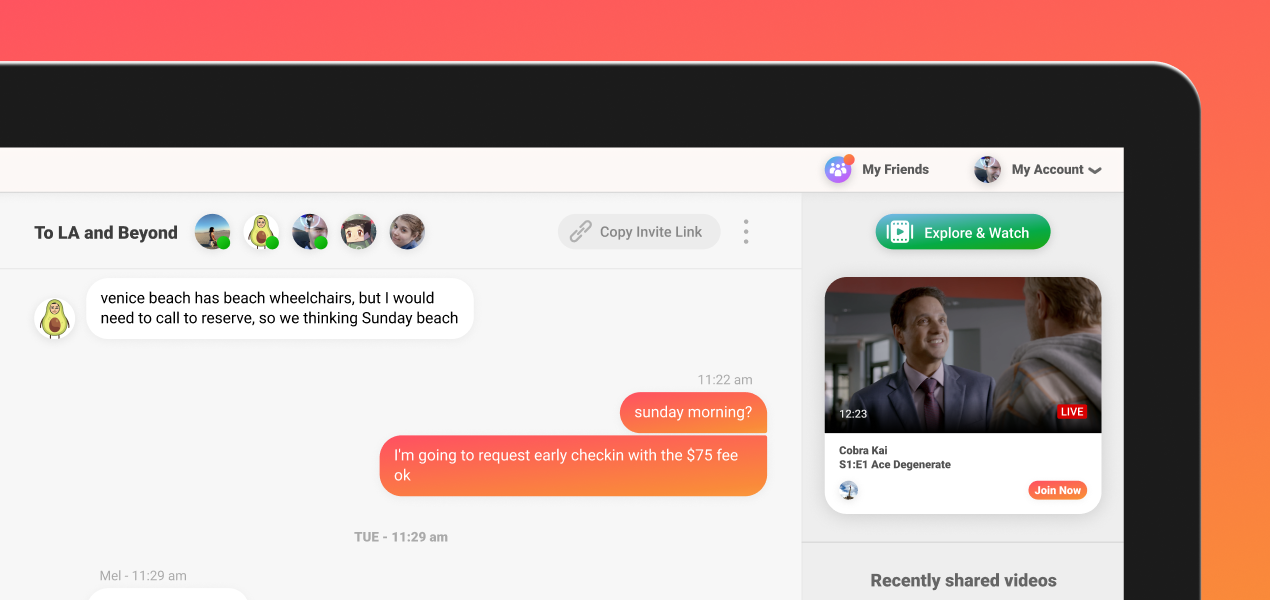
Task: Click the avocado avatar beside venice beach message
Action: click(x=54, y=318)
